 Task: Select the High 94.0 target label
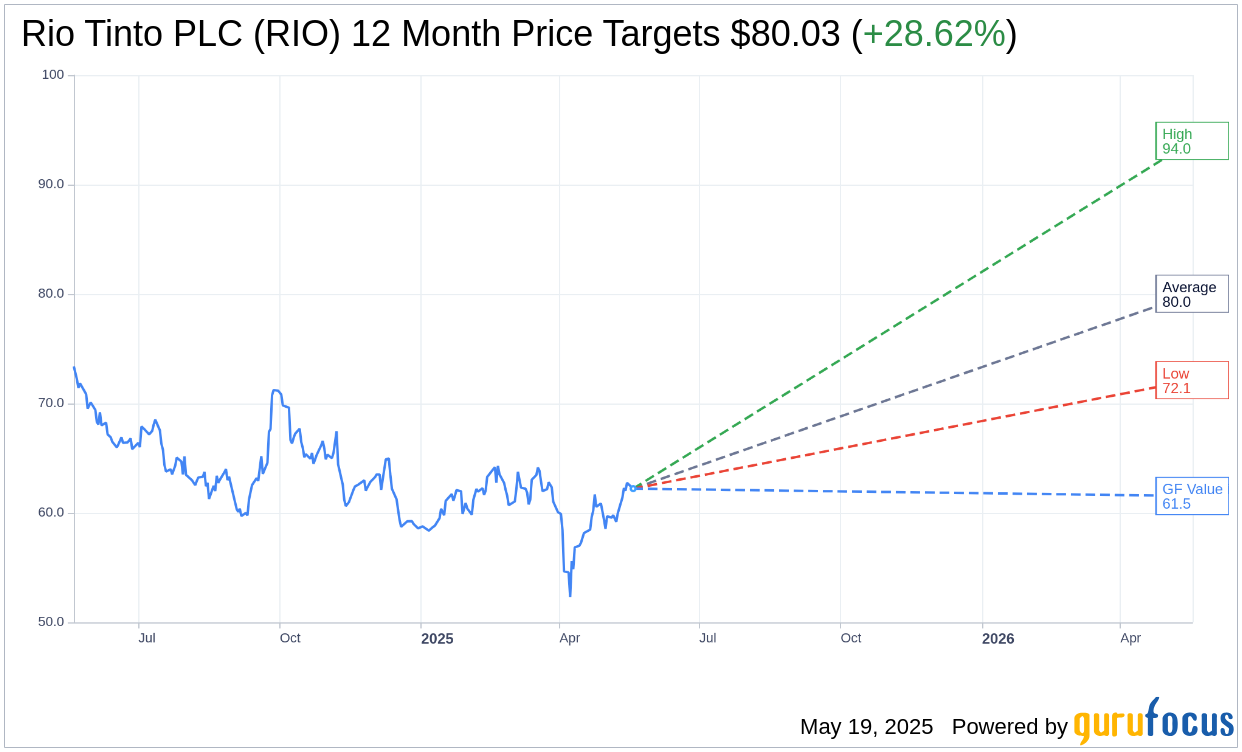click(1192, 141)
